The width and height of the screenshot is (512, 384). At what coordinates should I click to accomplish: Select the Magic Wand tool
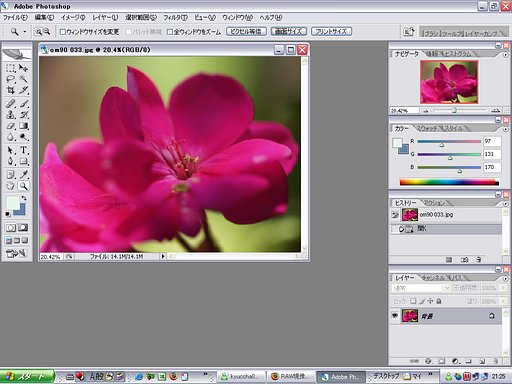[23, 79]
